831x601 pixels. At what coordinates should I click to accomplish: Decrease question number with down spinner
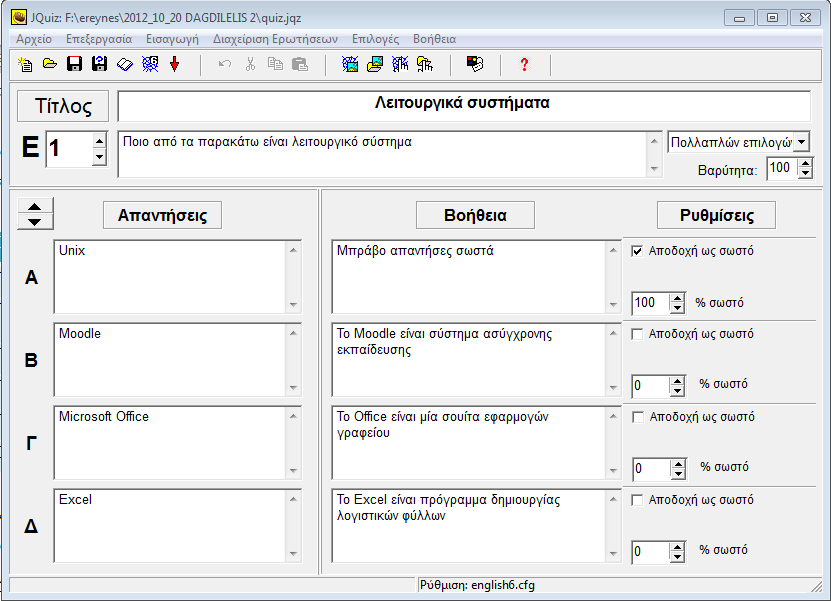[x=99, y=157]
